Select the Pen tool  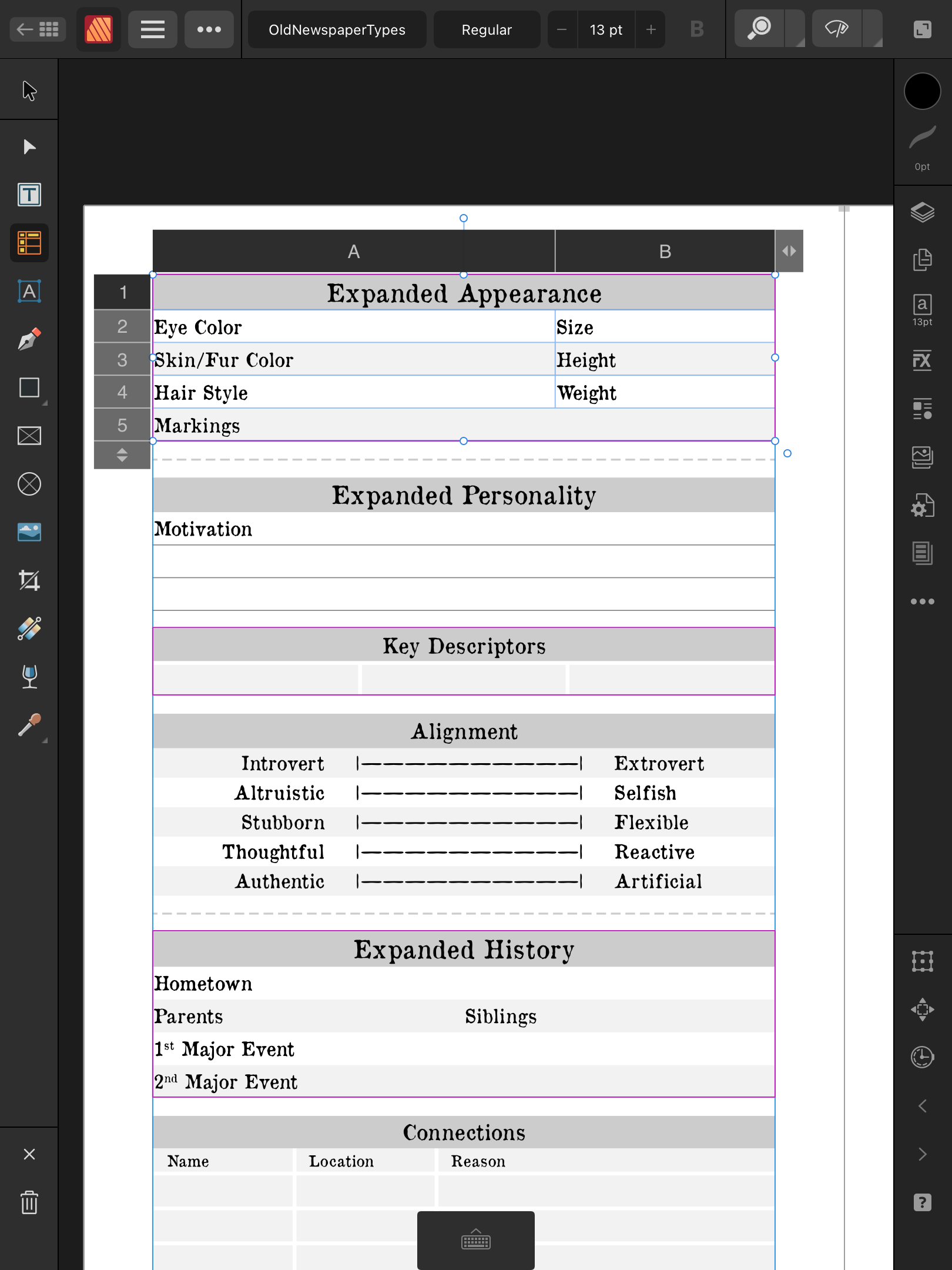(29, 339)
